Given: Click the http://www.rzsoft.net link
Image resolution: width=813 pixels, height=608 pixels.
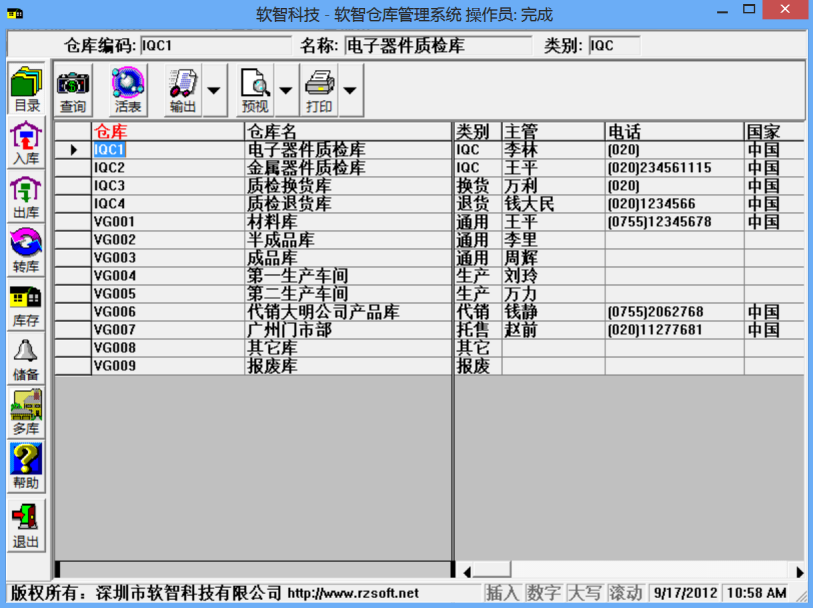Looking at the screenshot, I should point(353,593).
